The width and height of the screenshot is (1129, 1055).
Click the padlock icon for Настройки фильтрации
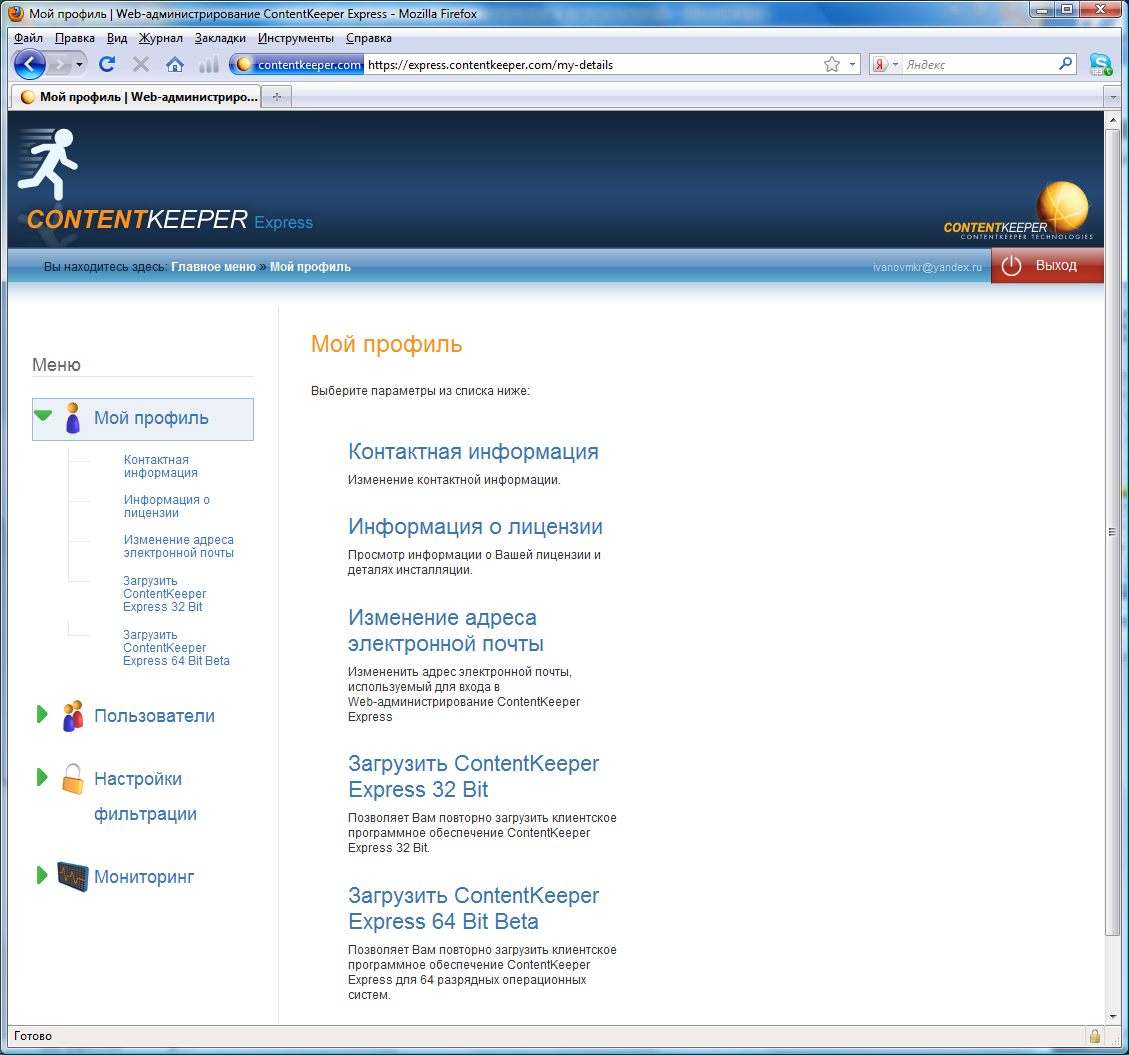[x=73, y=779]
